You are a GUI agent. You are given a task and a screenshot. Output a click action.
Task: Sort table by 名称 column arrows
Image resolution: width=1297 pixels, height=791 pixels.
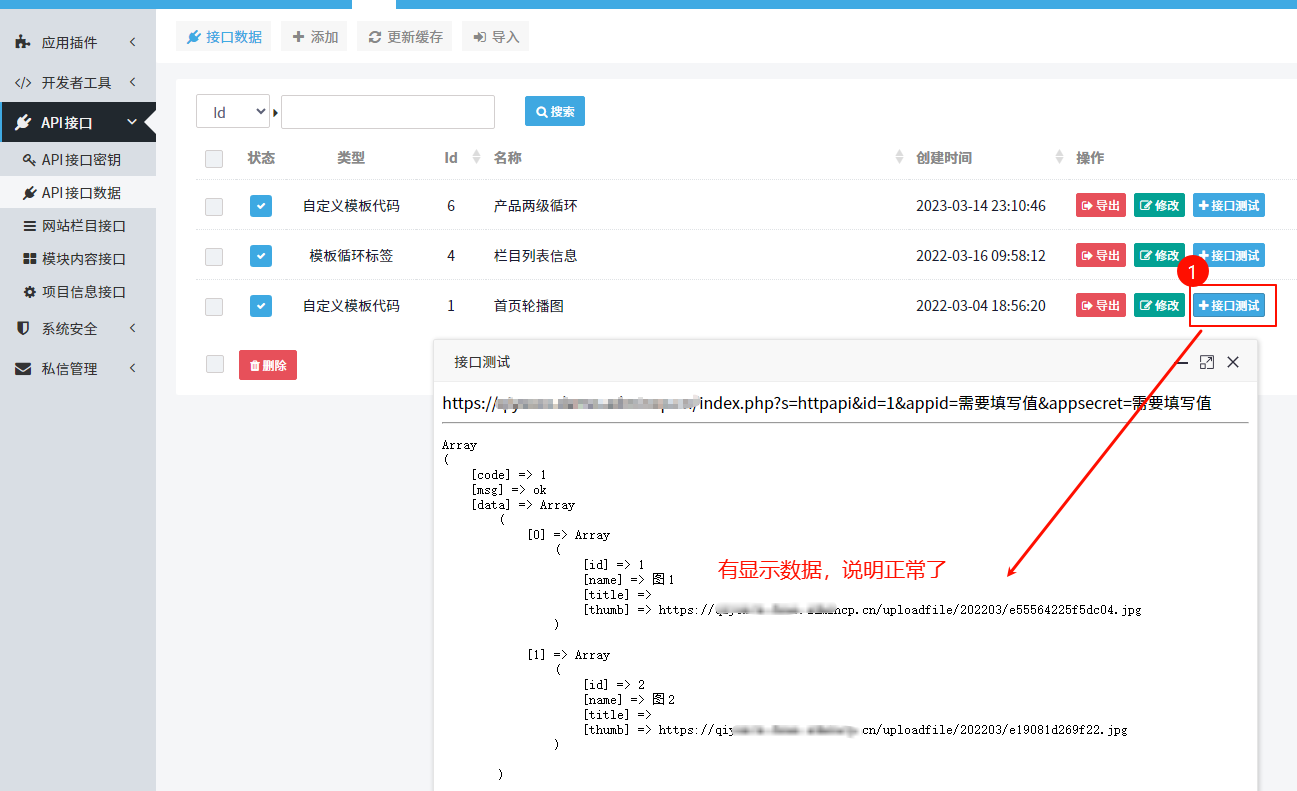[x=898, y=158]
